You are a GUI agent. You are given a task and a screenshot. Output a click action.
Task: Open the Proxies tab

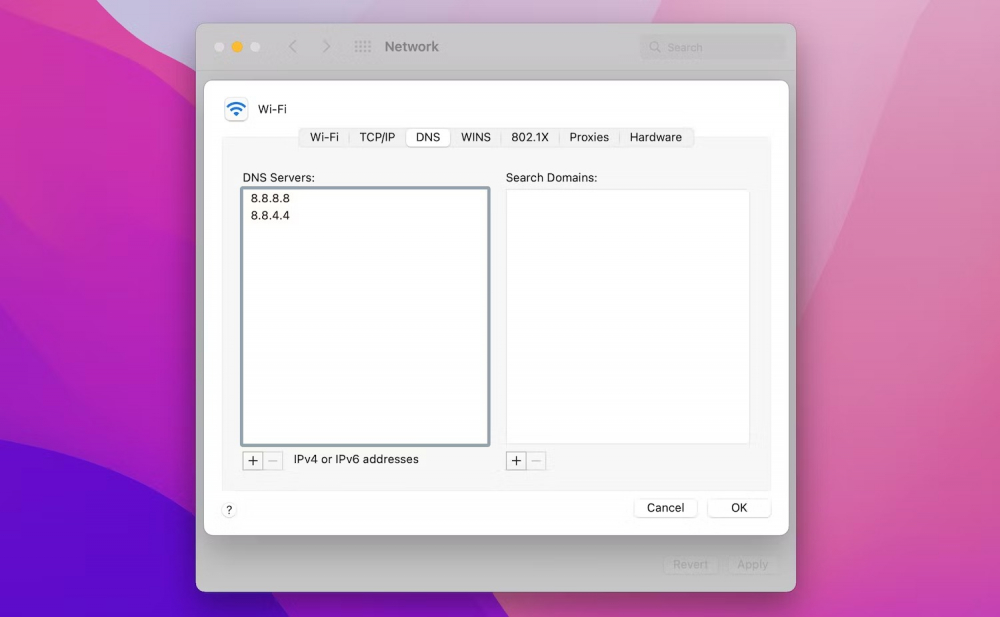[x=589, y=137]
